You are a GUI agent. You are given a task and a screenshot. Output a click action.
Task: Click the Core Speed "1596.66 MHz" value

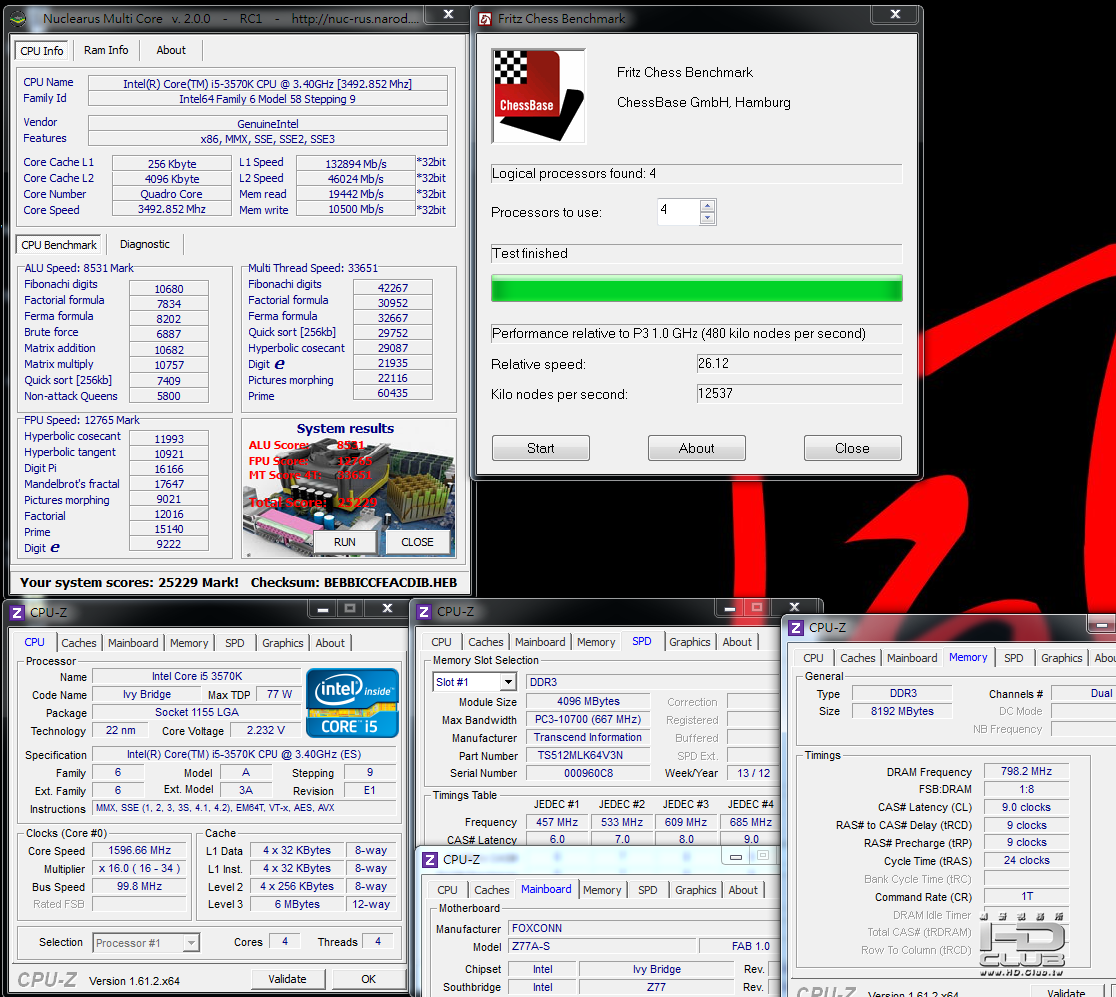pos(140,850)
